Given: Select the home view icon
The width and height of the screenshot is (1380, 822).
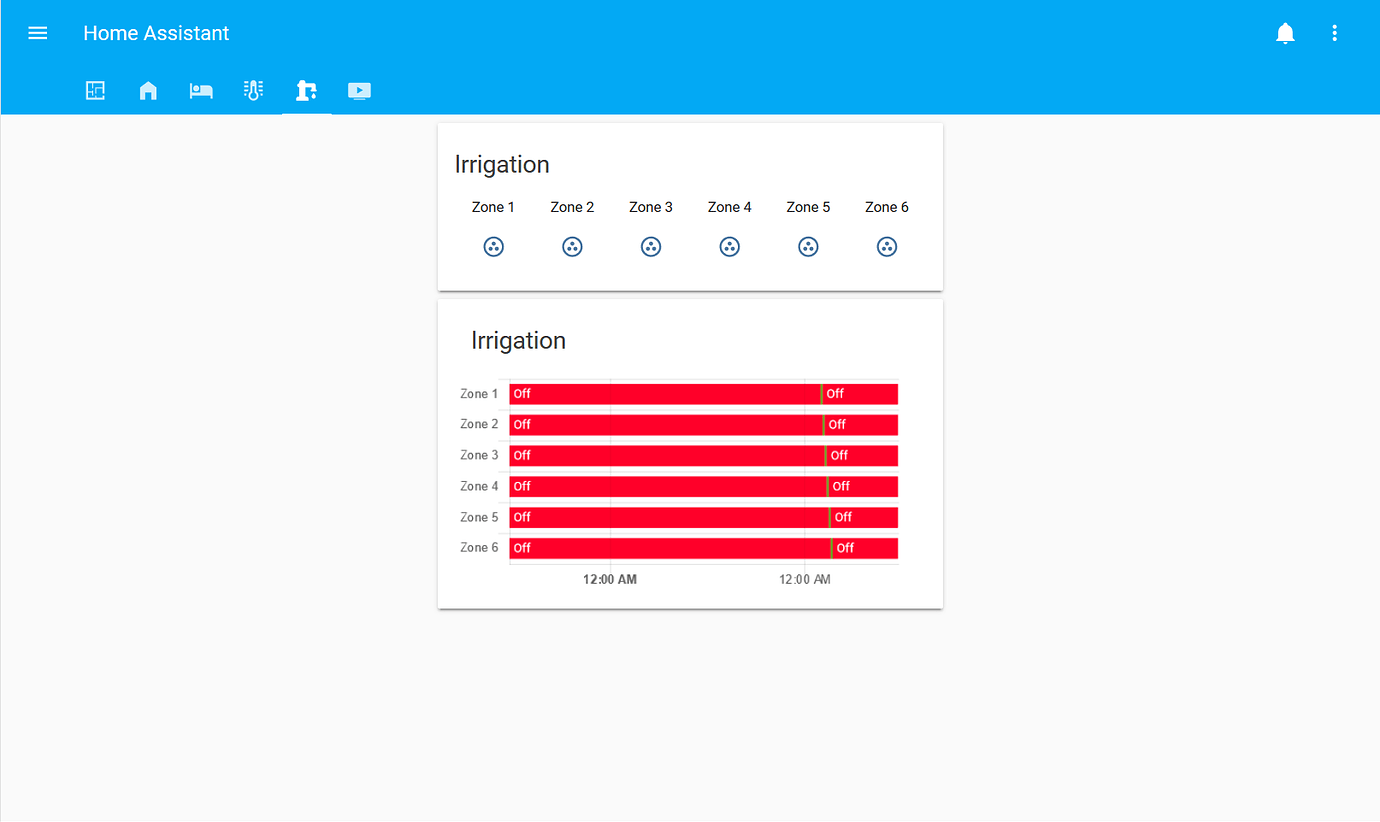Looking at the screenshot, I should (148, 90).
